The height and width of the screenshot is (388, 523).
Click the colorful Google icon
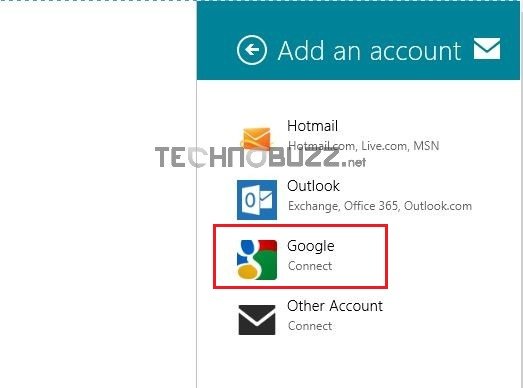[x=257, y=260]
